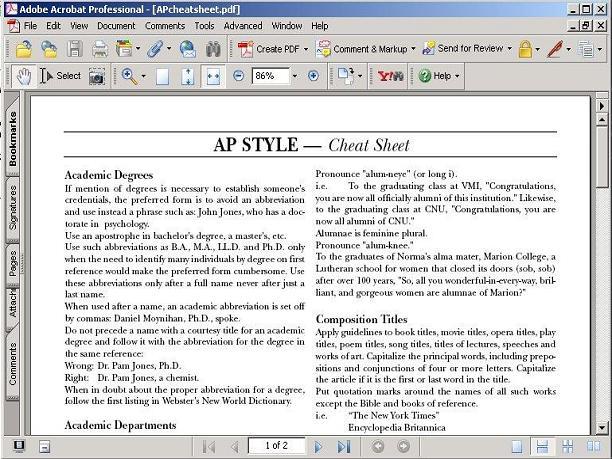Click the vertical scrollbar down arrow
The image size is (612, 459).
(x=601, y=427)
